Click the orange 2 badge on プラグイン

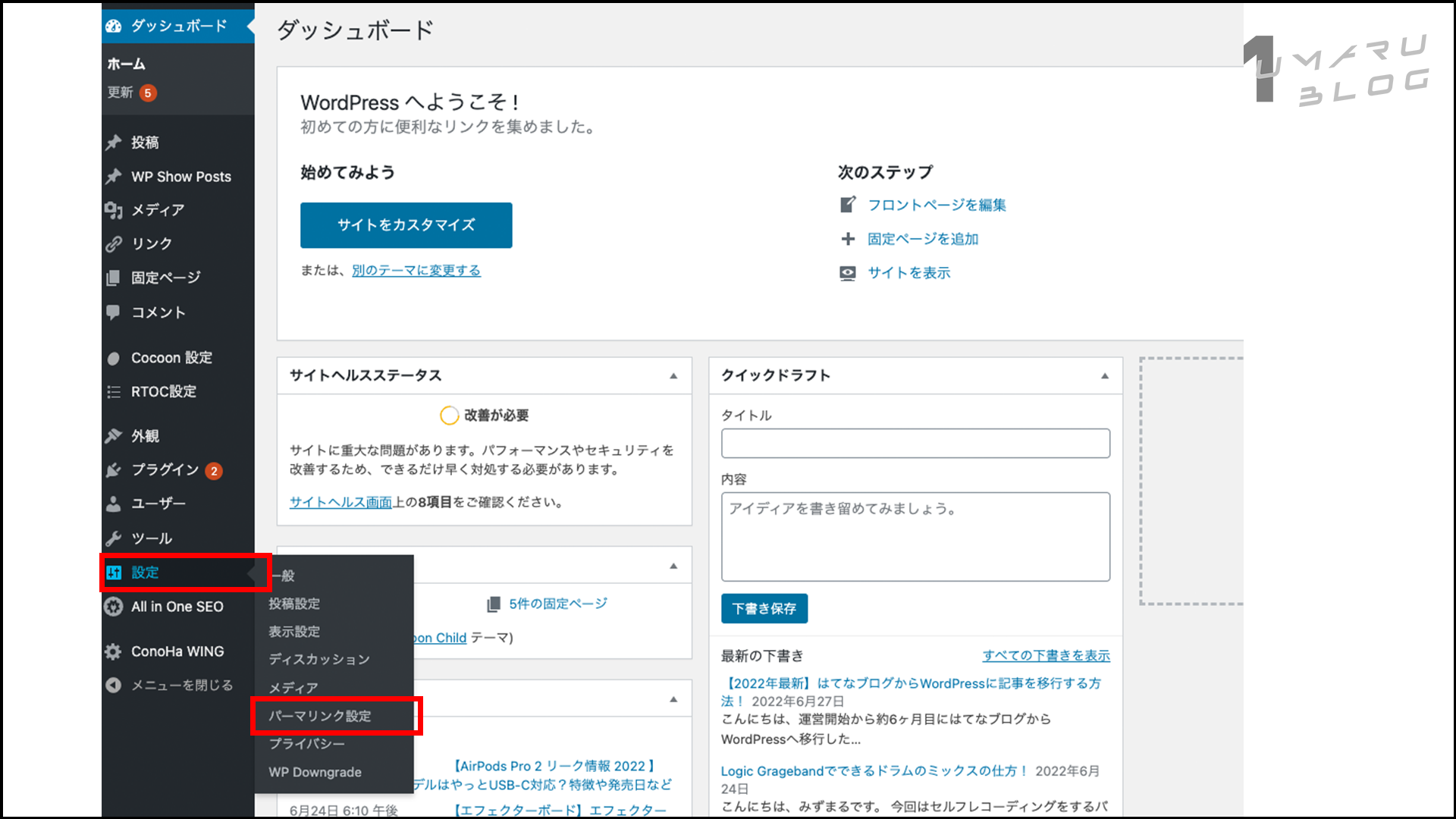tap(214, 471)
